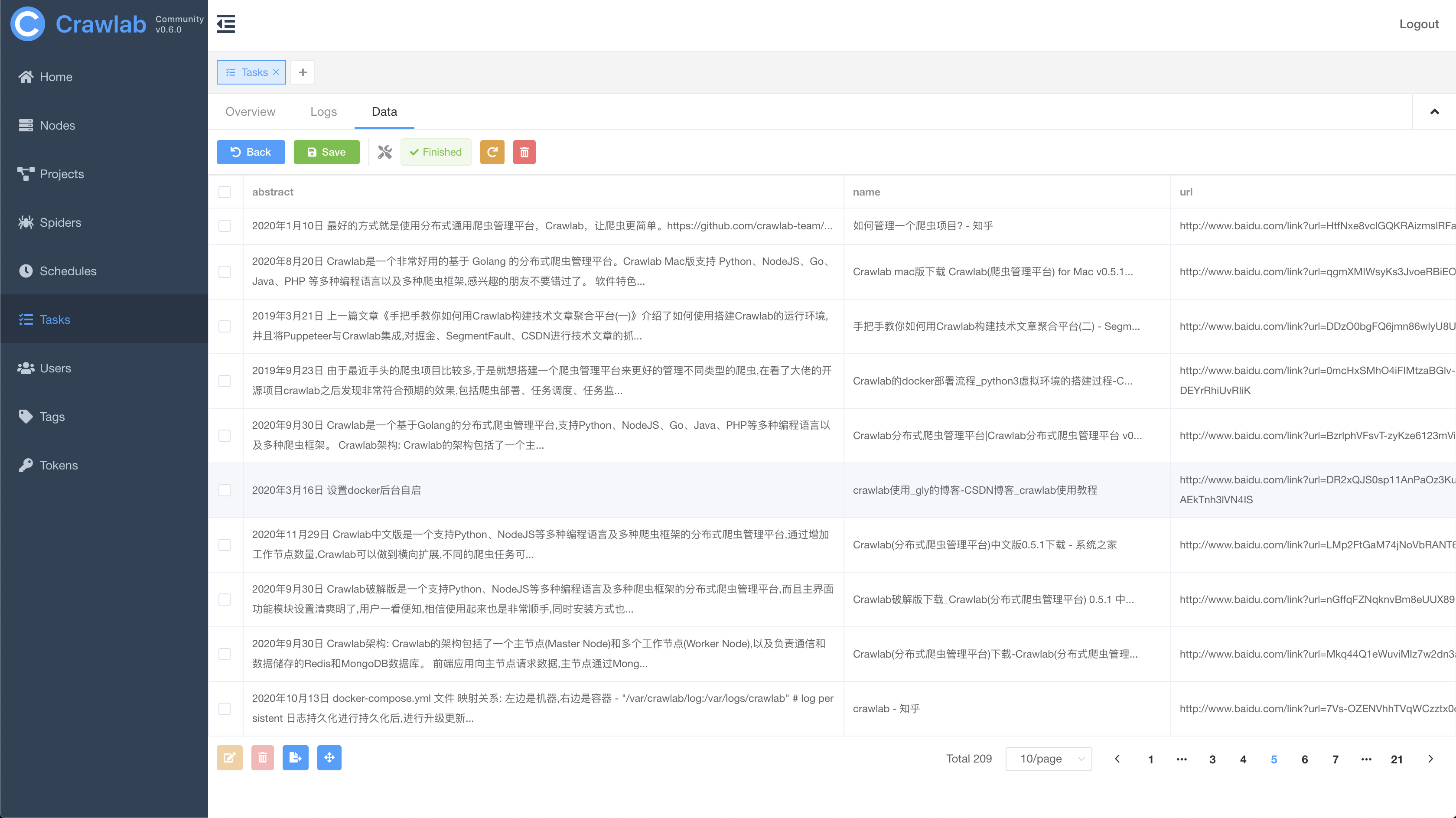
Task: Click the red trash delete task button
Action: (x=524, y=152)
